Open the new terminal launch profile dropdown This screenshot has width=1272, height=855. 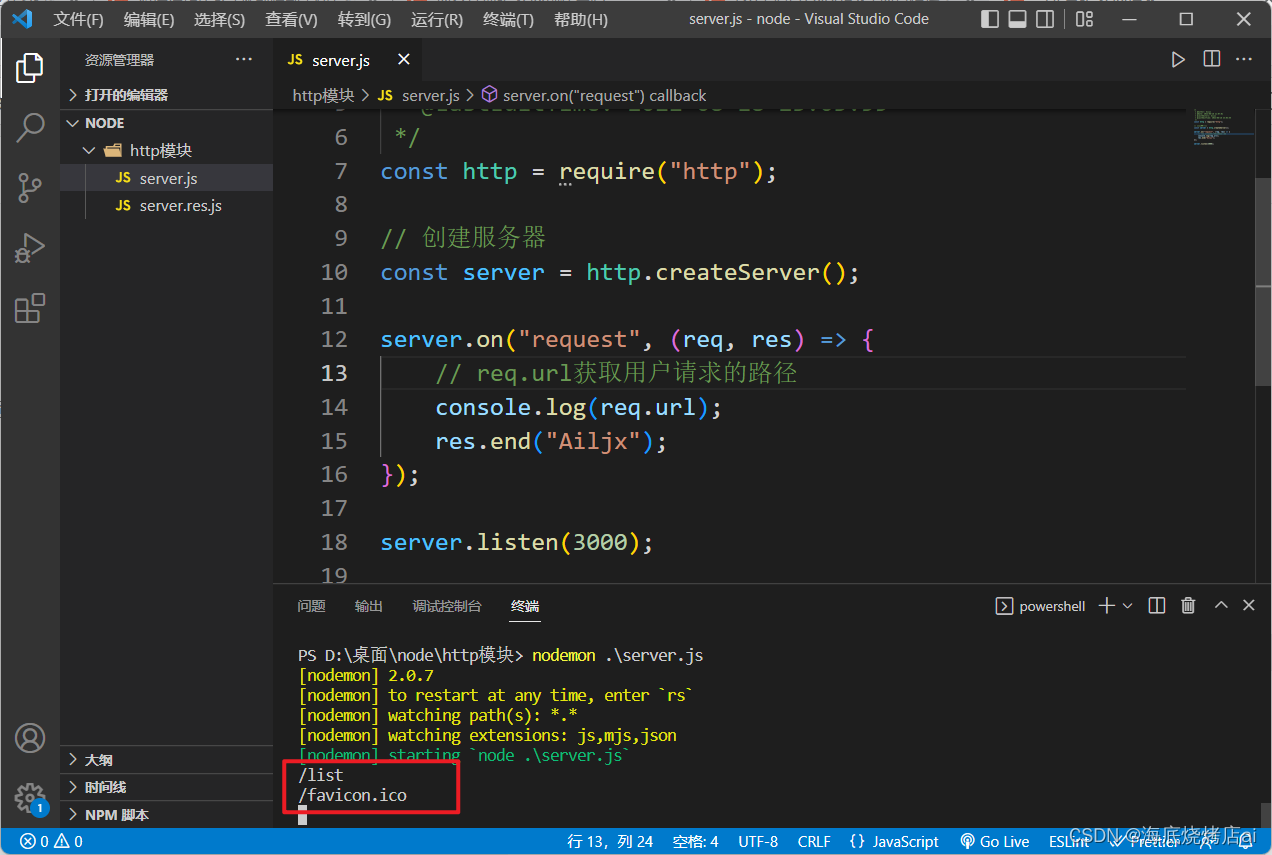click(x=1128, y=606)
